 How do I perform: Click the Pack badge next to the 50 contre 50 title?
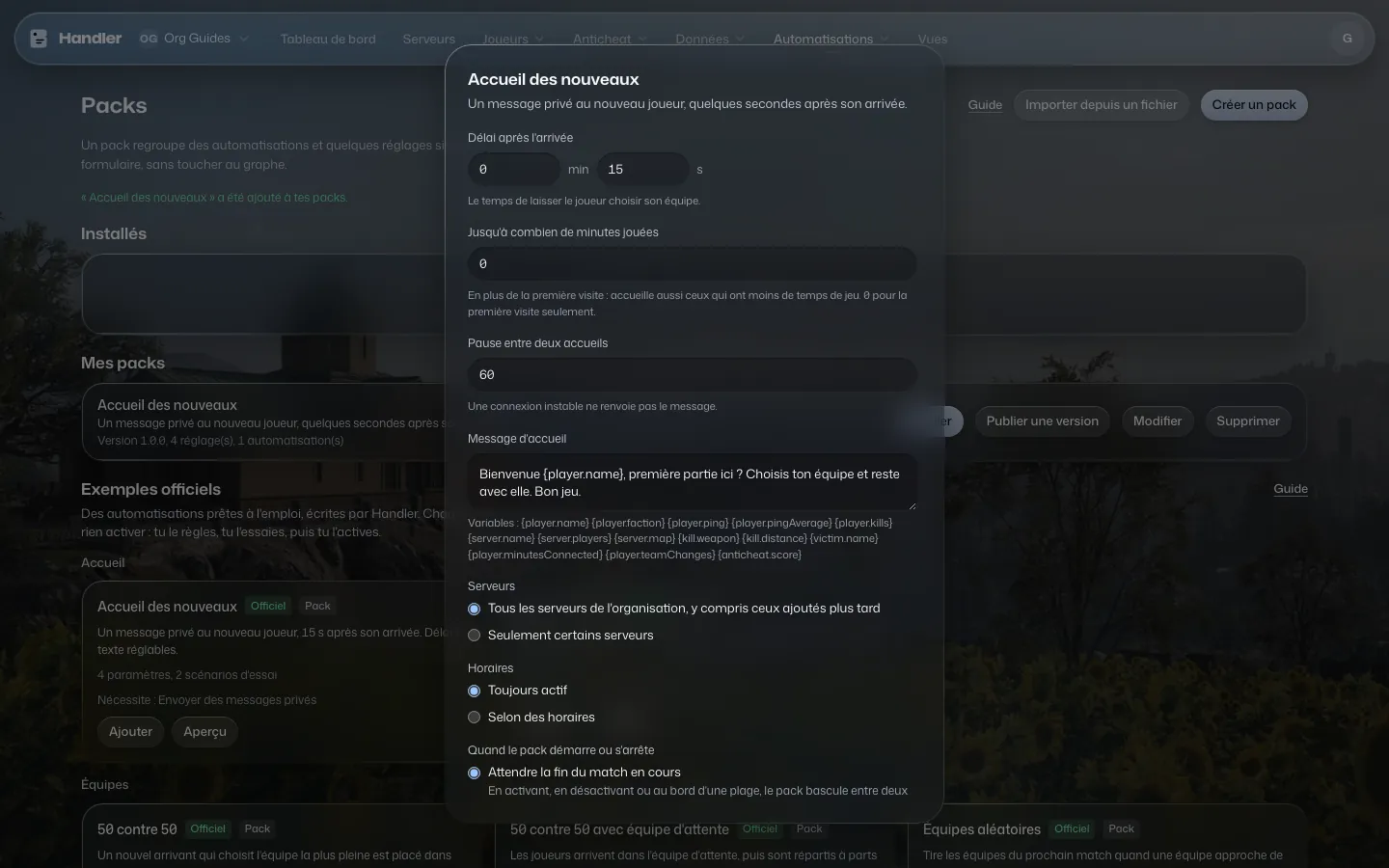[258, 828]
